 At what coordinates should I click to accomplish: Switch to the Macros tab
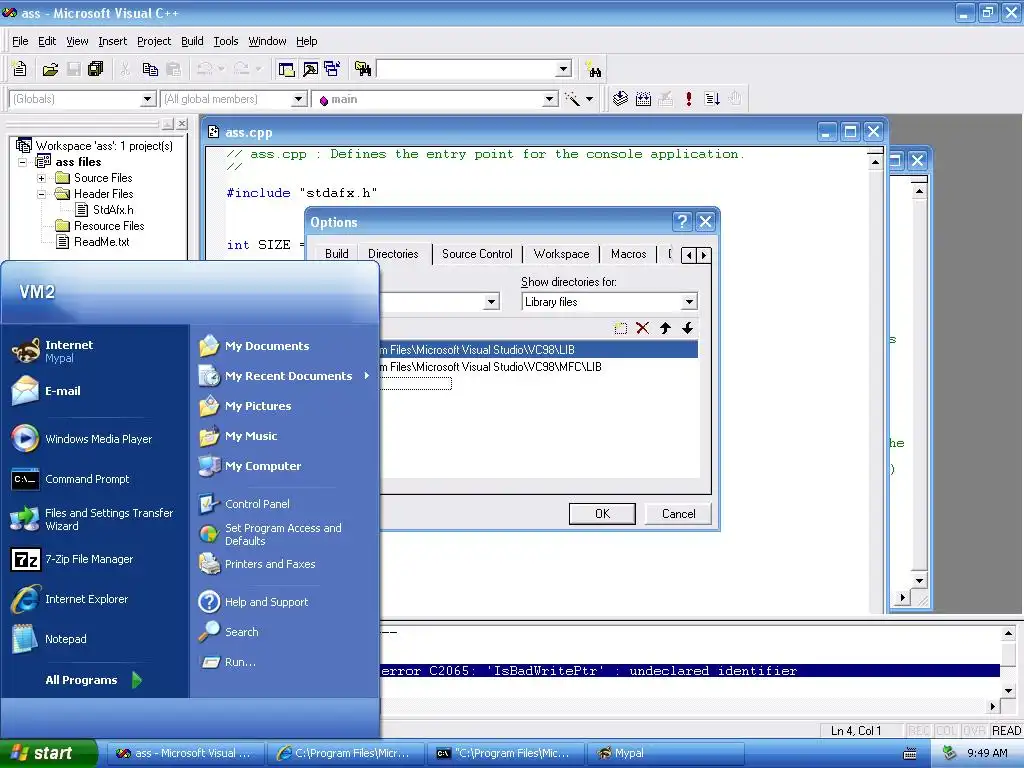[628, 254]
